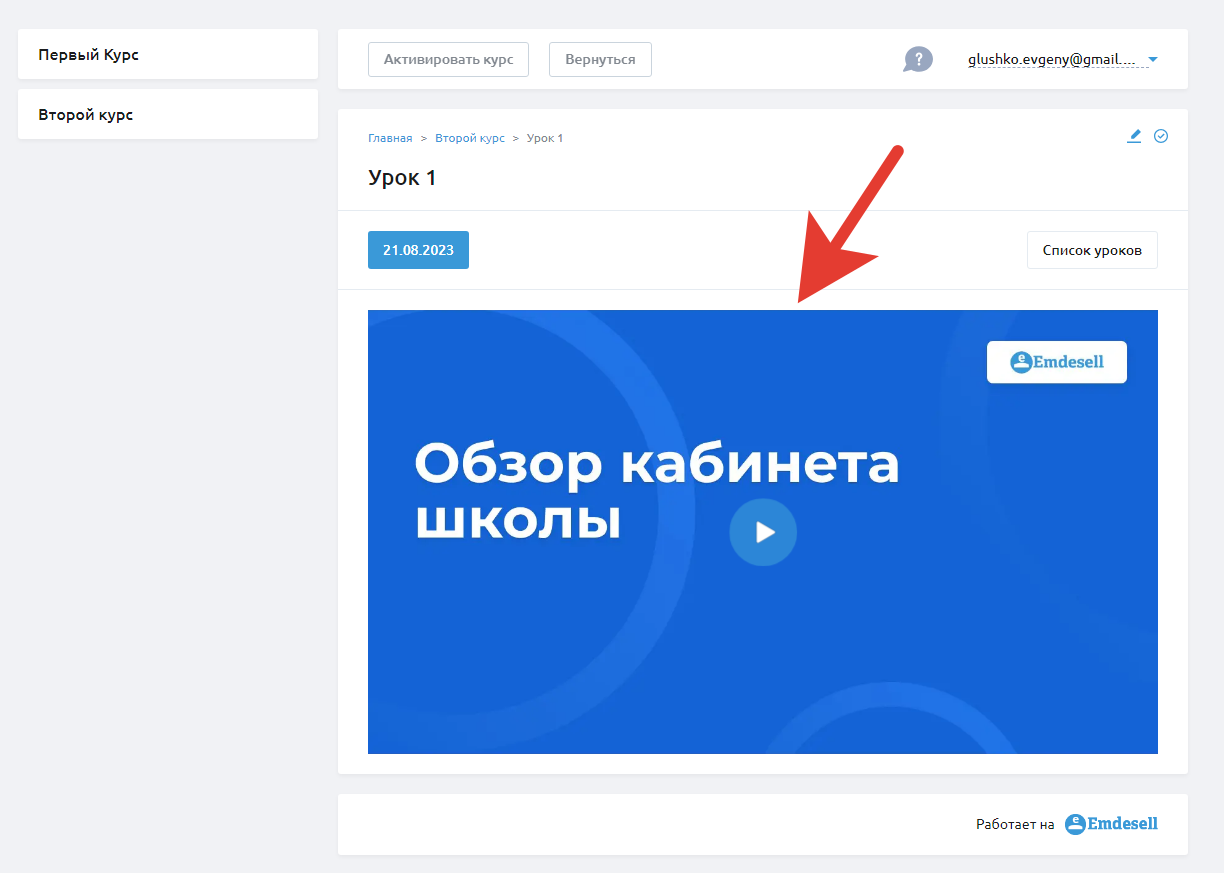1224x873 pixels.
Task: Click the "Обзор кабинета школы" video title
Action: click(657, 492)
